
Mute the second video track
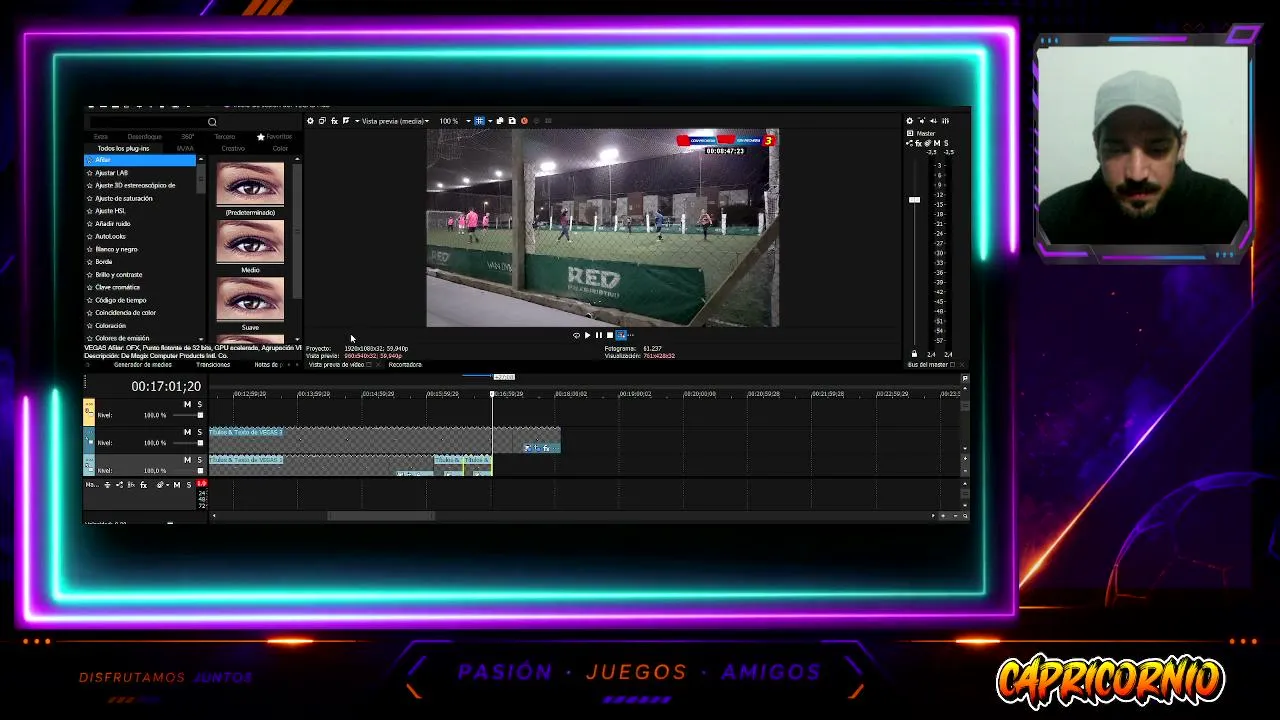(187, 432)
